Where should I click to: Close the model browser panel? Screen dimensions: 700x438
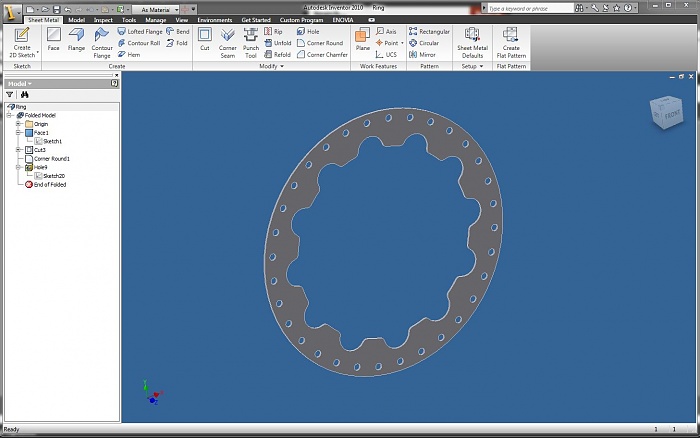tap(116, 75)
